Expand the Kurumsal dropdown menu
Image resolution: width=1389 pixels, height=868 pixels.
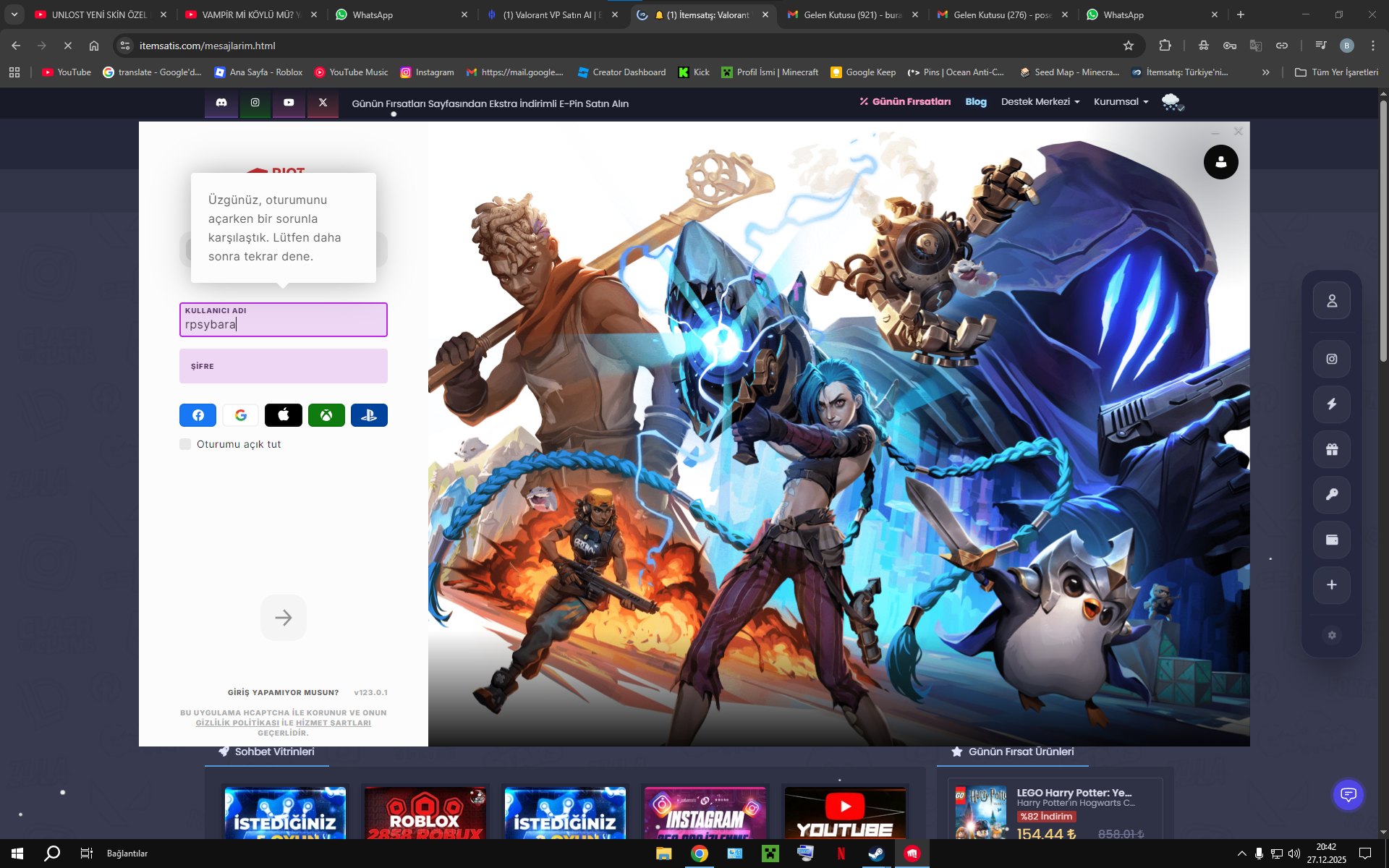click(x=1121, y=102)
